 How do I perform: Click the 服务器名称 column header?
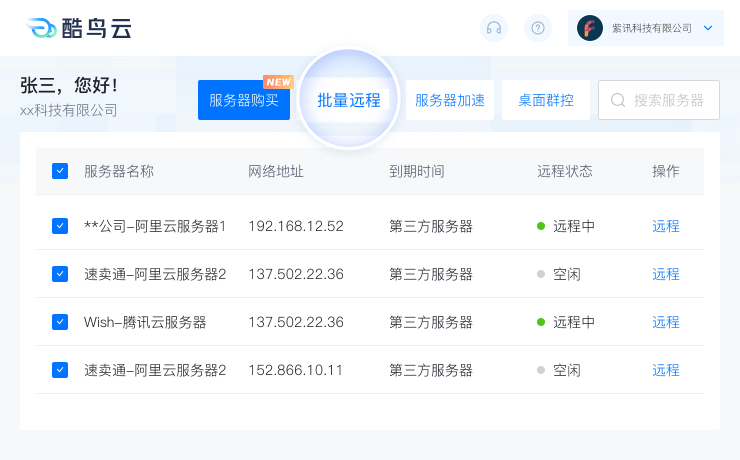click(119, 171)
